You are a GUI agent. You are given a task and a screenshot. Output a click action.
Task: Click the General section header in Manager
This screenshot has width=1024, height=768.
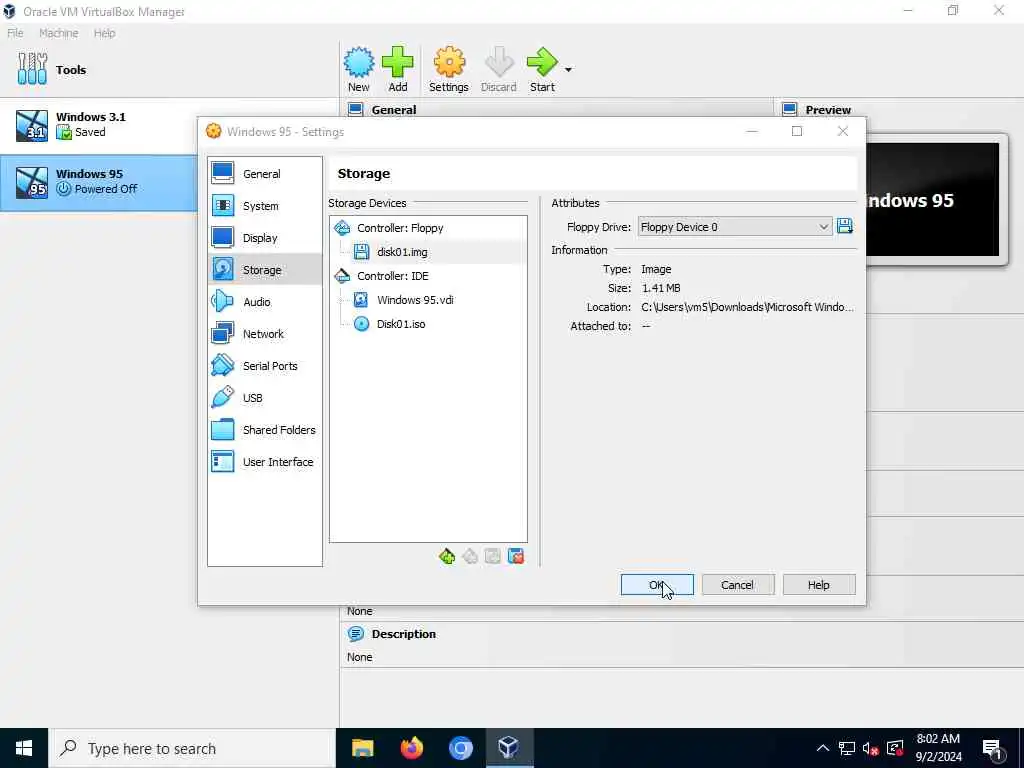click(393, 110)
